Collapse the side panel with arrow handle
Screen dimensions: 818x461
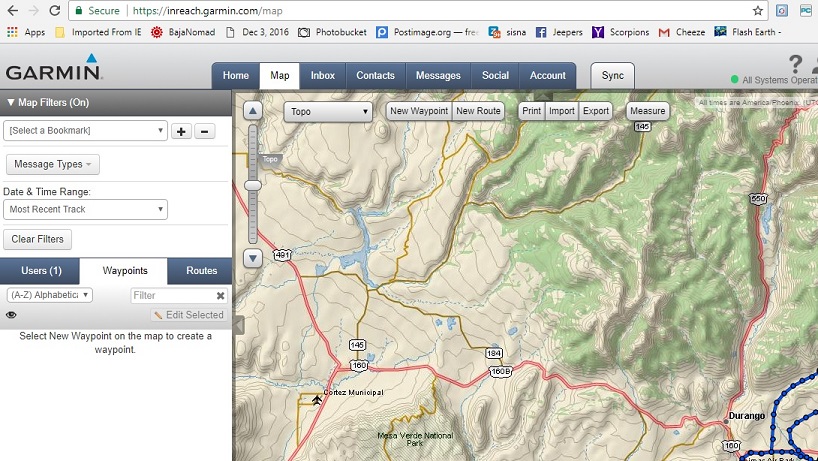coord(238,324)
